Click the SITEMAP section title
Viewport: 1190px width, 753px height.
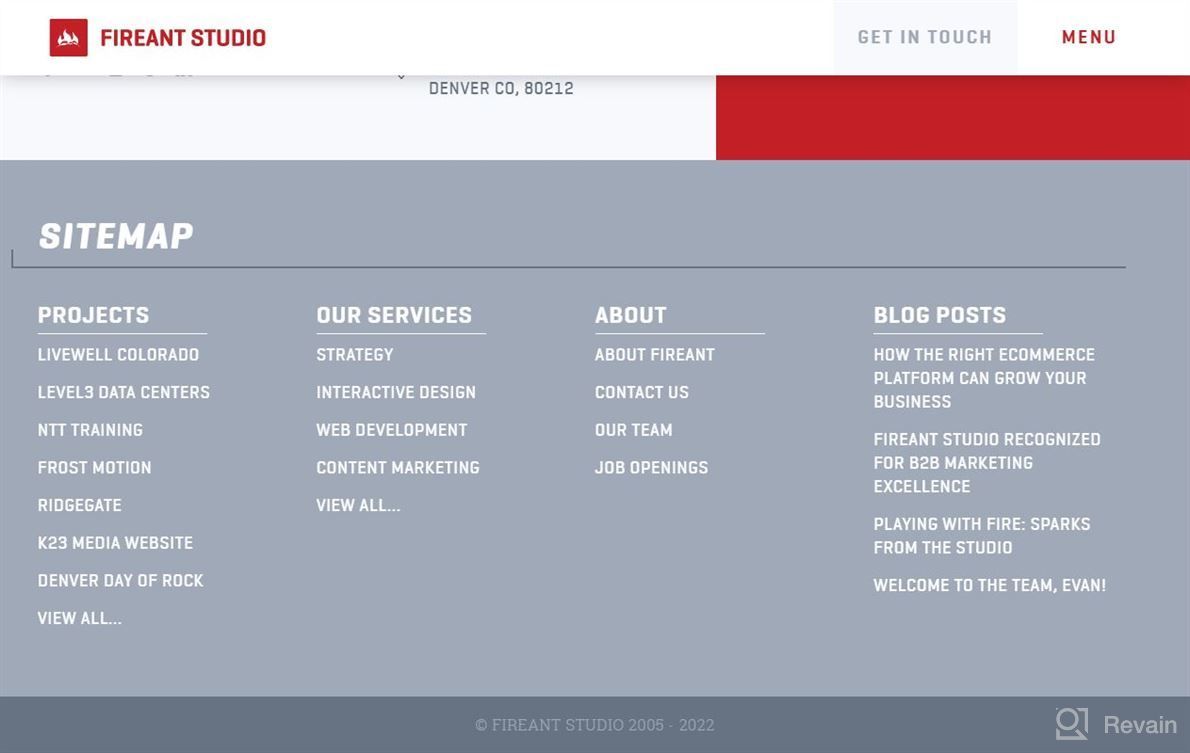tap(116, 236)
